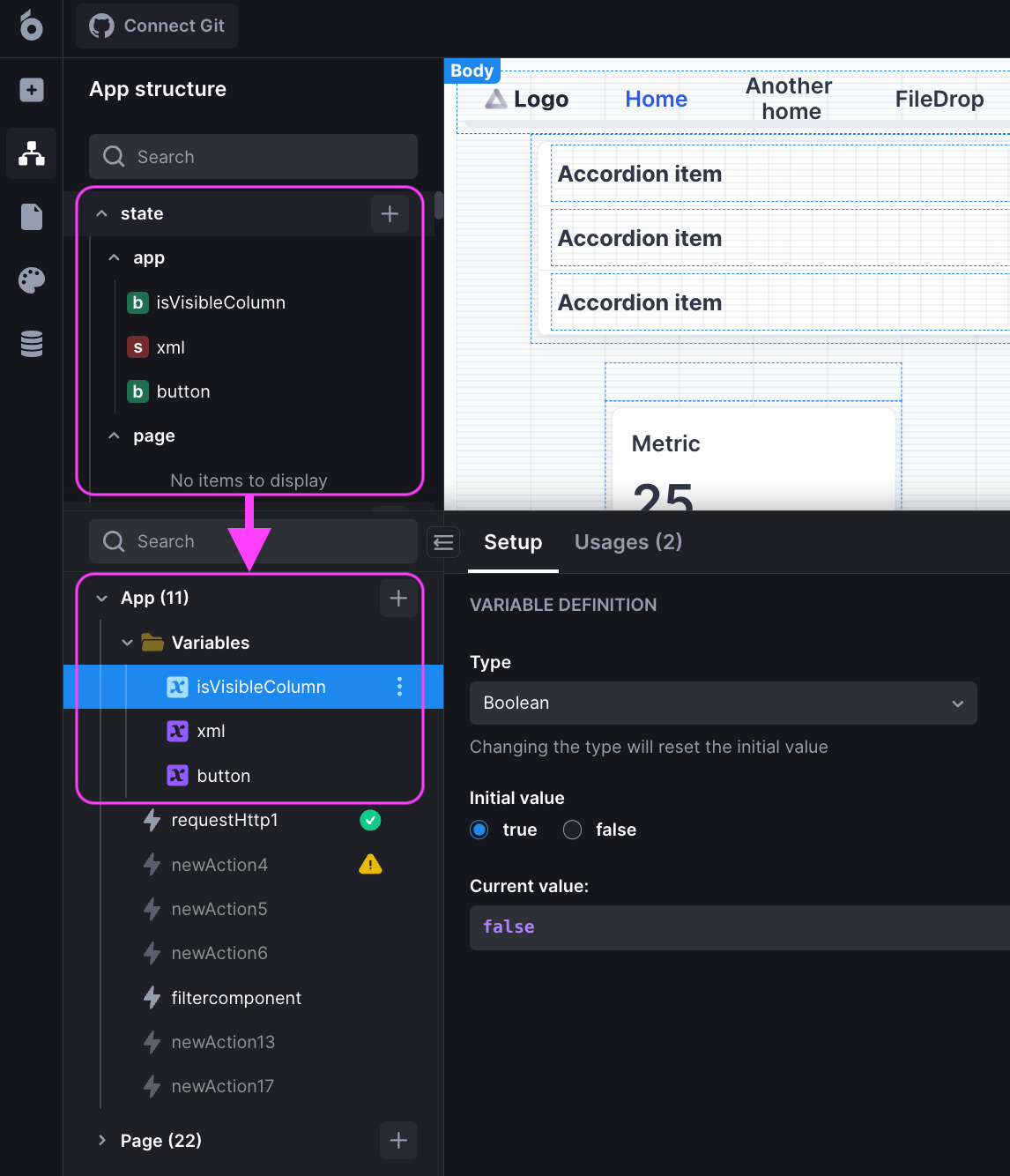Click the current value field showing false
Screen dimensions: 1010x1176
pyautogui.click(x=739, y=927)
